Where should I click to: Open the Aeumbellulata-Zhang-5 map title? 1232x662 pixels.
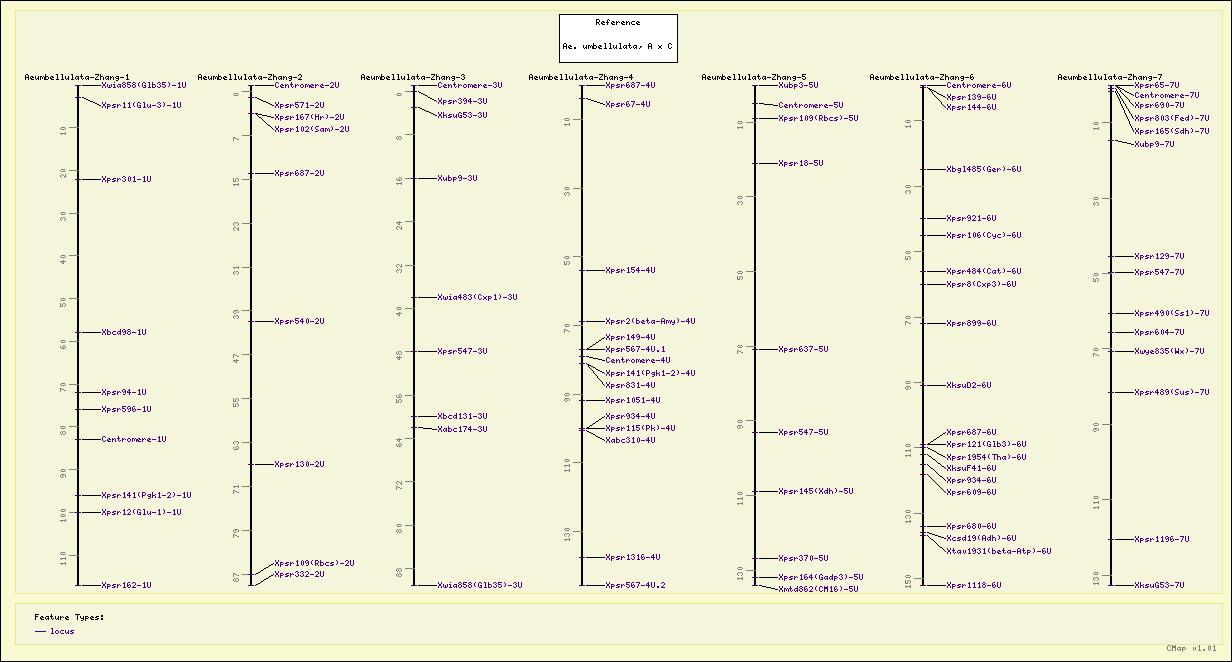pyautogui.click(x=754, y=77)
